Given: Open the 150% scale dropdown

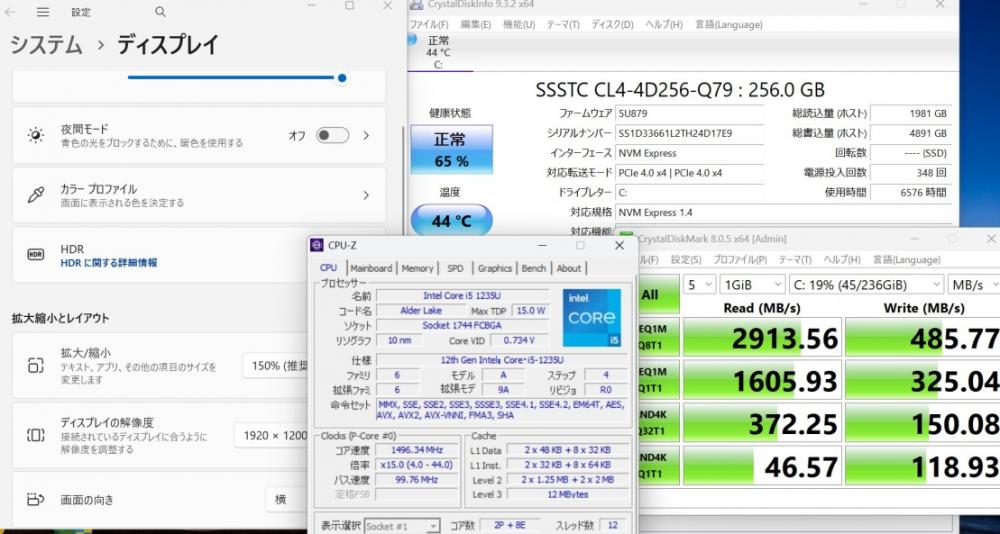Looking at the screenshot, I should click(x=276, y=366).
